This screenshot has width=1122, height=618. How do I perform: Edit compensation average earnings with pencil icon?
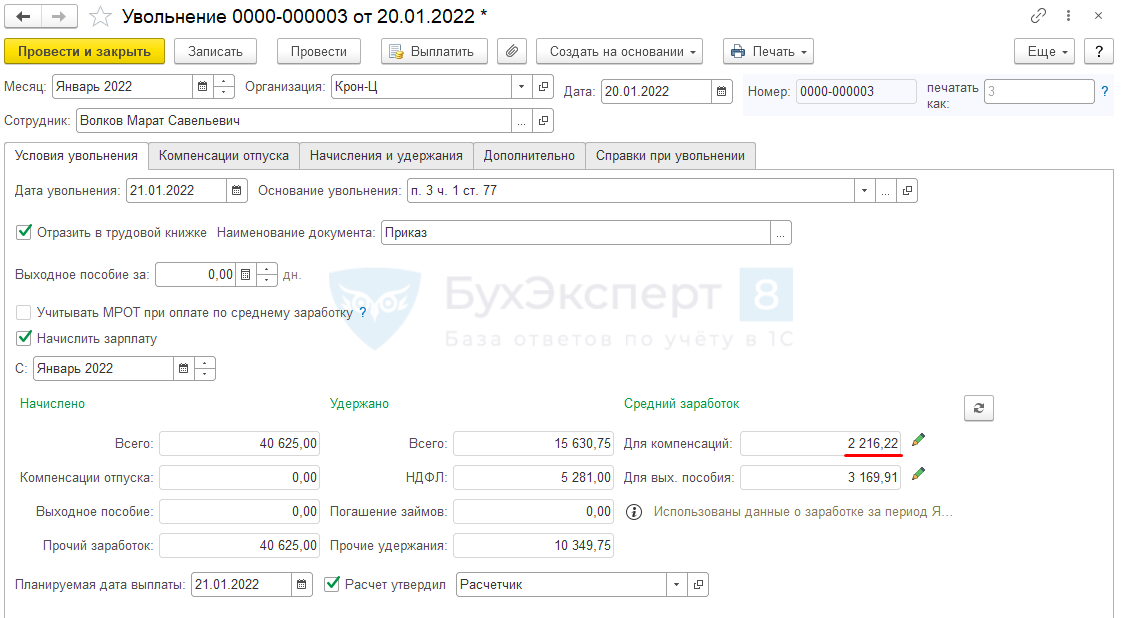click(x=919, y=440)
